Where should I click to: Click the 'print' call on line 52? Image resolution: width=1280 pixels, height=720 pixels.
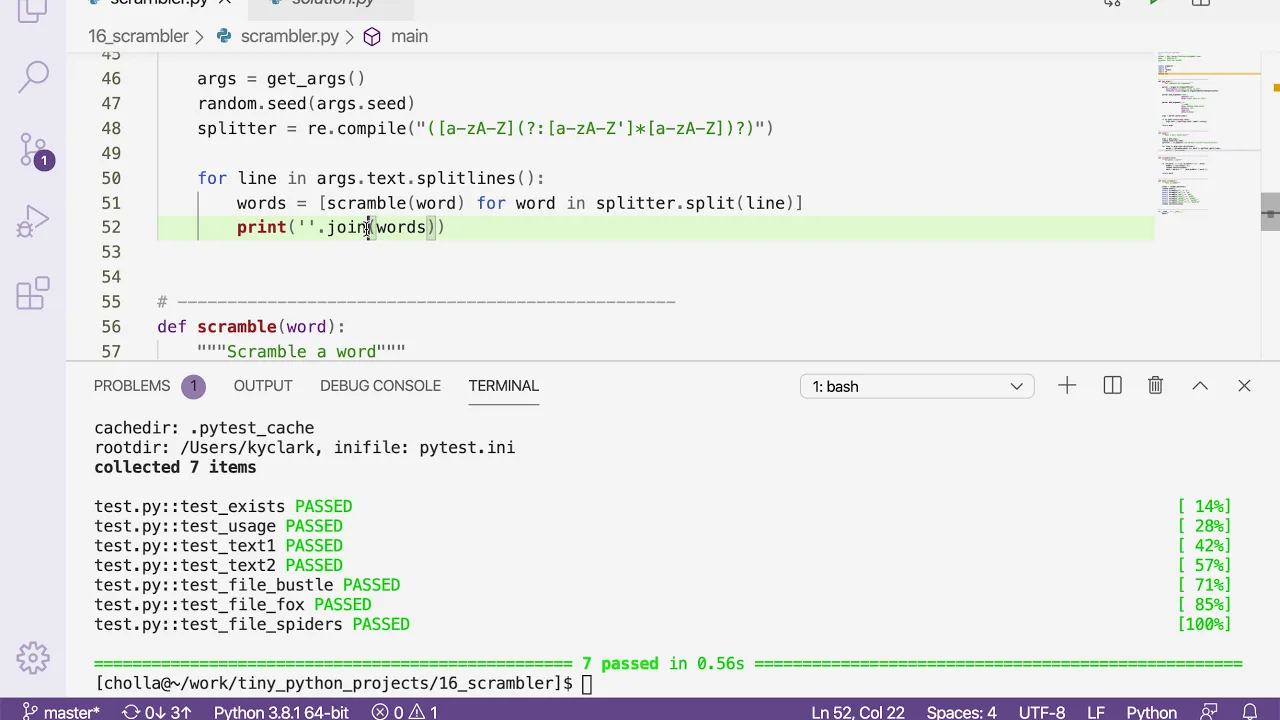(262, 228)
